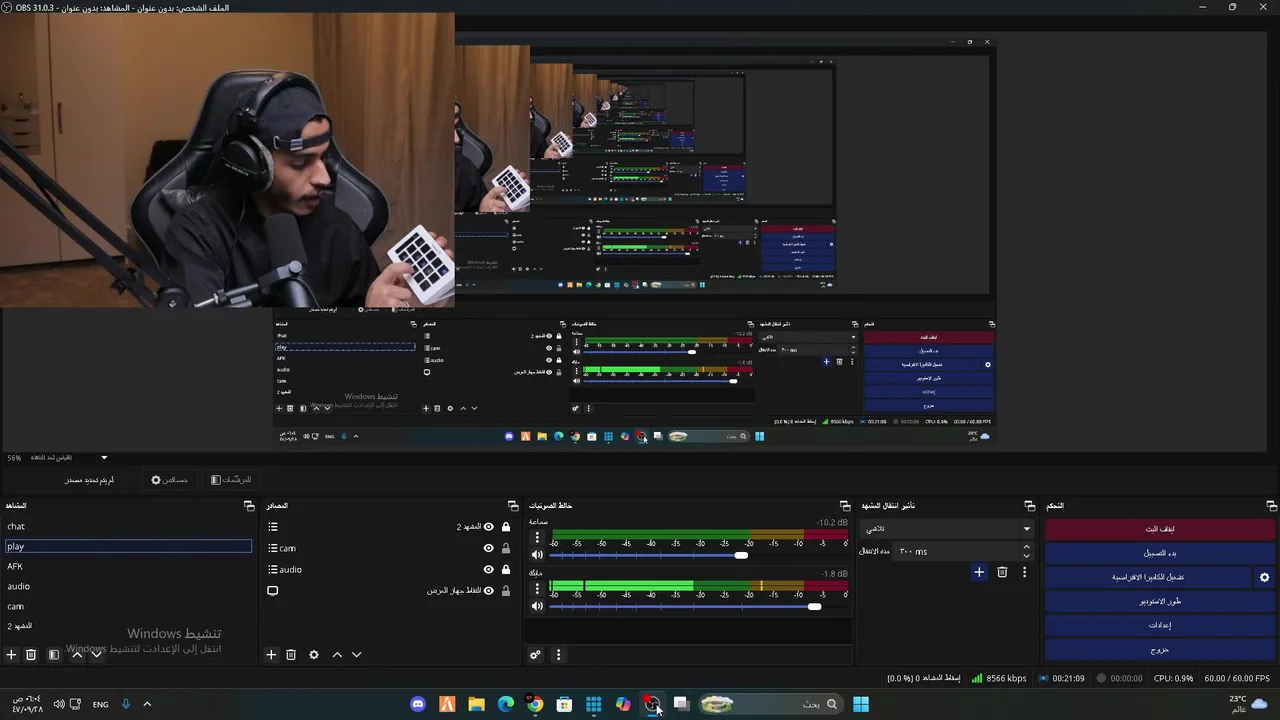The height and width of the screenshot is (720, 1280).
Task: Mute the سماعة speaker channel in mixer
Action: point(537,555)
